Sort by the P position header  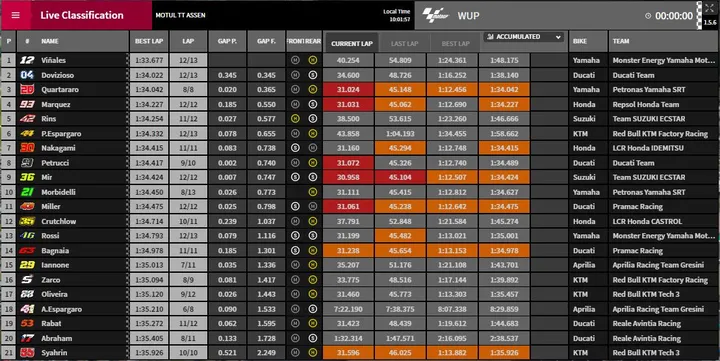9,41
